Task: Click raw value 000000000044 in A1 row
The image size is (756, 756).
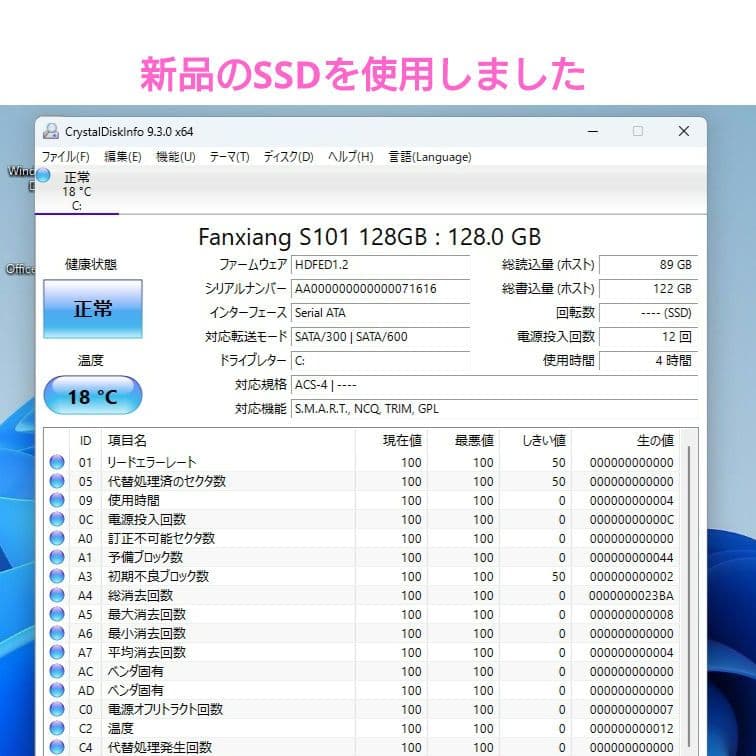Action: 631,557
